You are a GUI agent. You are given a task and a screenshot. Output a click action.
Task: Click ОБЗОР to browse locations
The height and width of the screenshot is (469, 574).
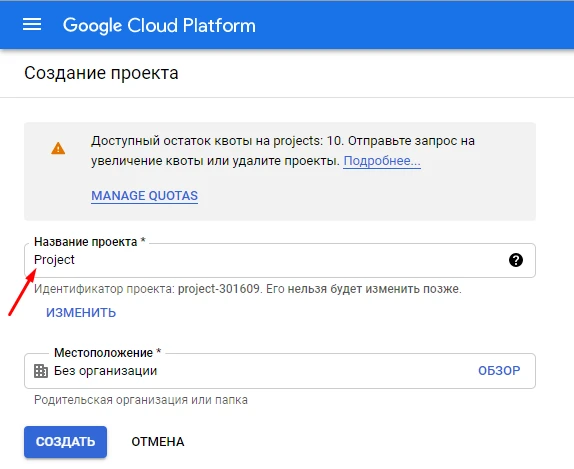[x=499, y=371]
